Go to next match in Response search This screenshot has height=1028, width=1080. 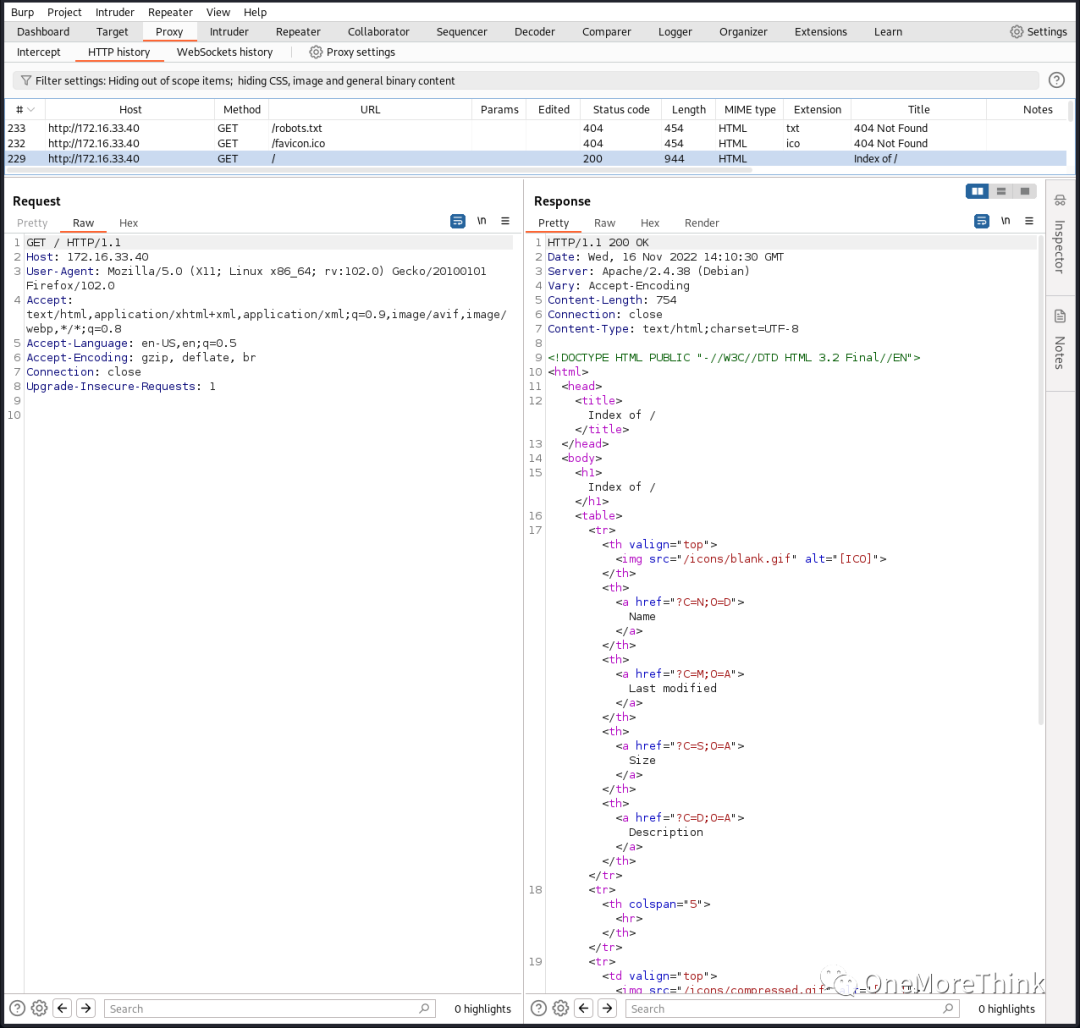608,1008
